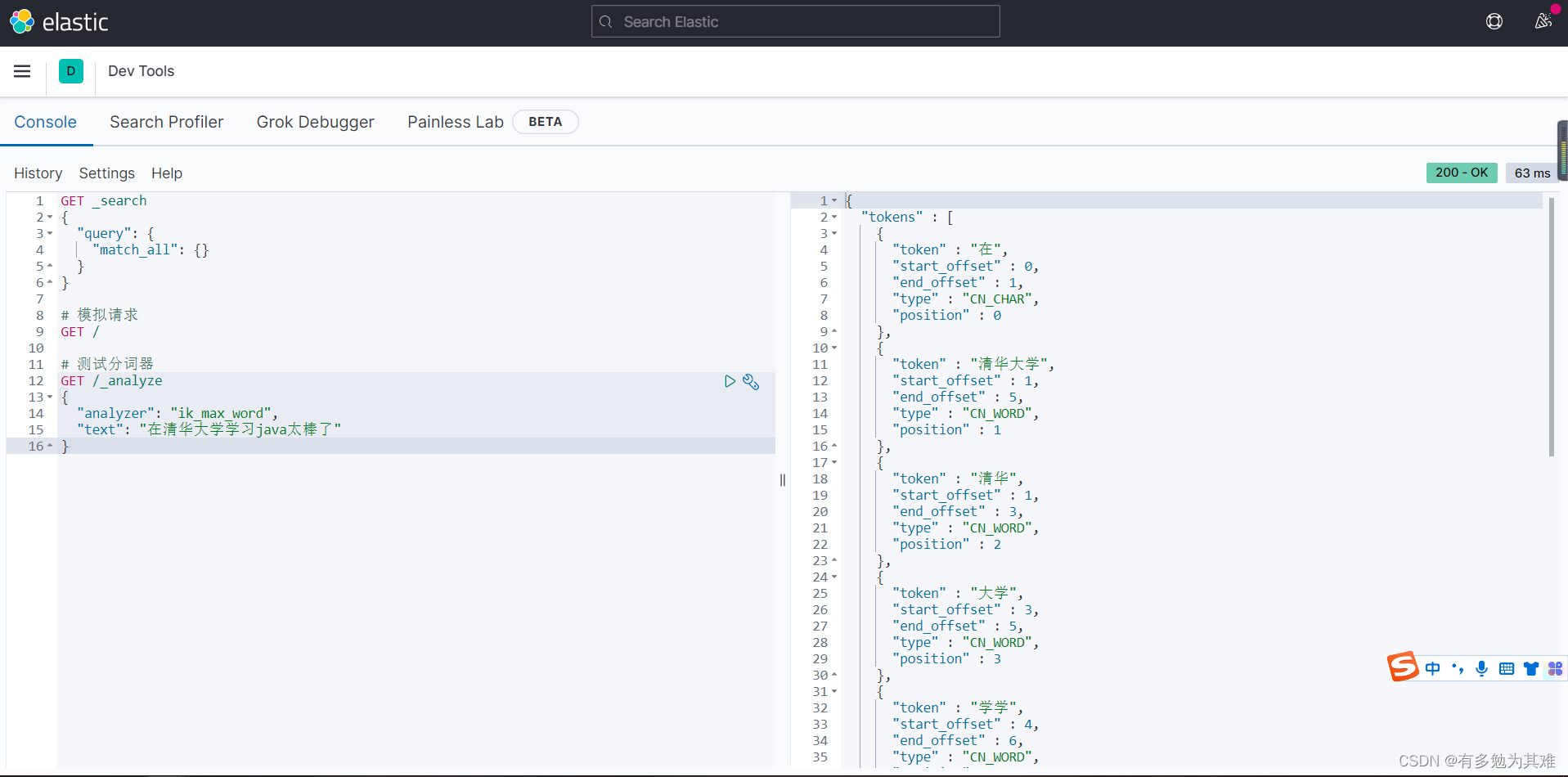
Task: Click the 63 ms response time badge
Action: (x=1532, y=173)
